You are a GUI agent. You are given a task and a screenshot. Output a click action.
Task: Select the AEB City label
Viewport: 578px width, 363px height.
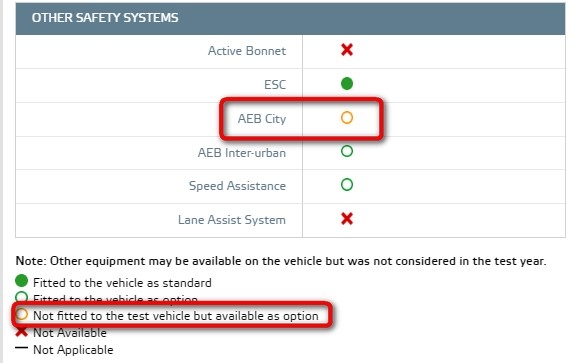point(262,119)
